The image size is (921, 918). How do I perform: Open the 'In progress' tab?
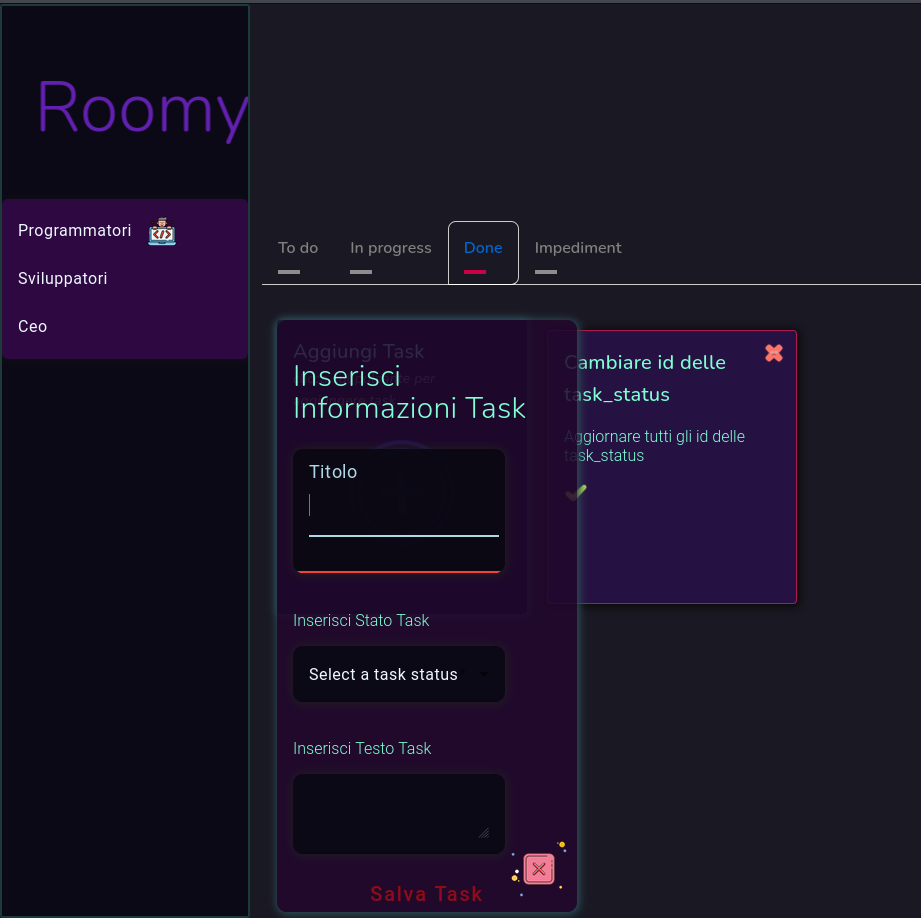(390, 247)
